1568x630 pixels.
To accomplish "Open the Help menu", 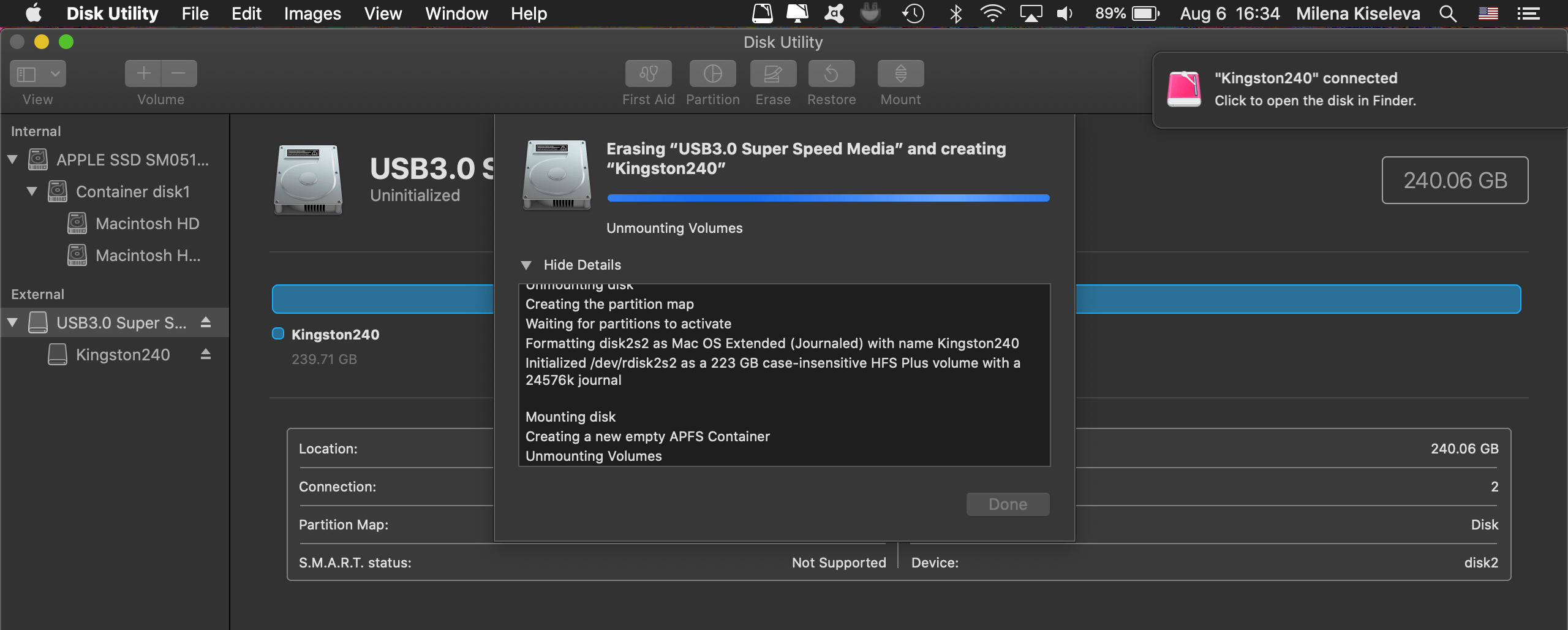I will pyautogui.click(x=529, y=13).
